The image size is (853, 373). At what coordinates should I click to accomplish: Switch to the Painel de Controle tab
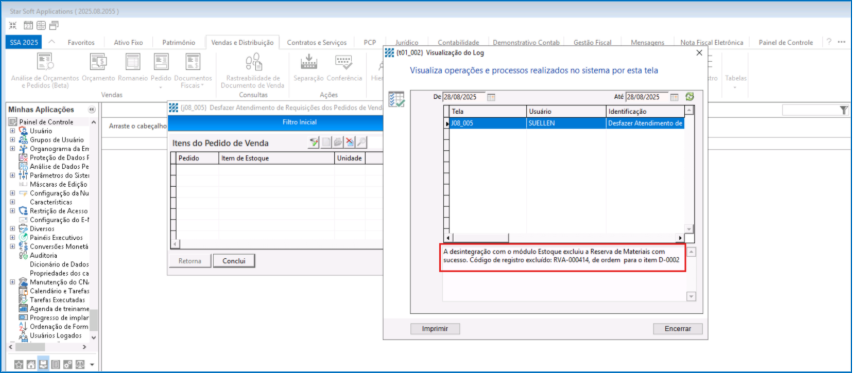(x=786, y=42)
